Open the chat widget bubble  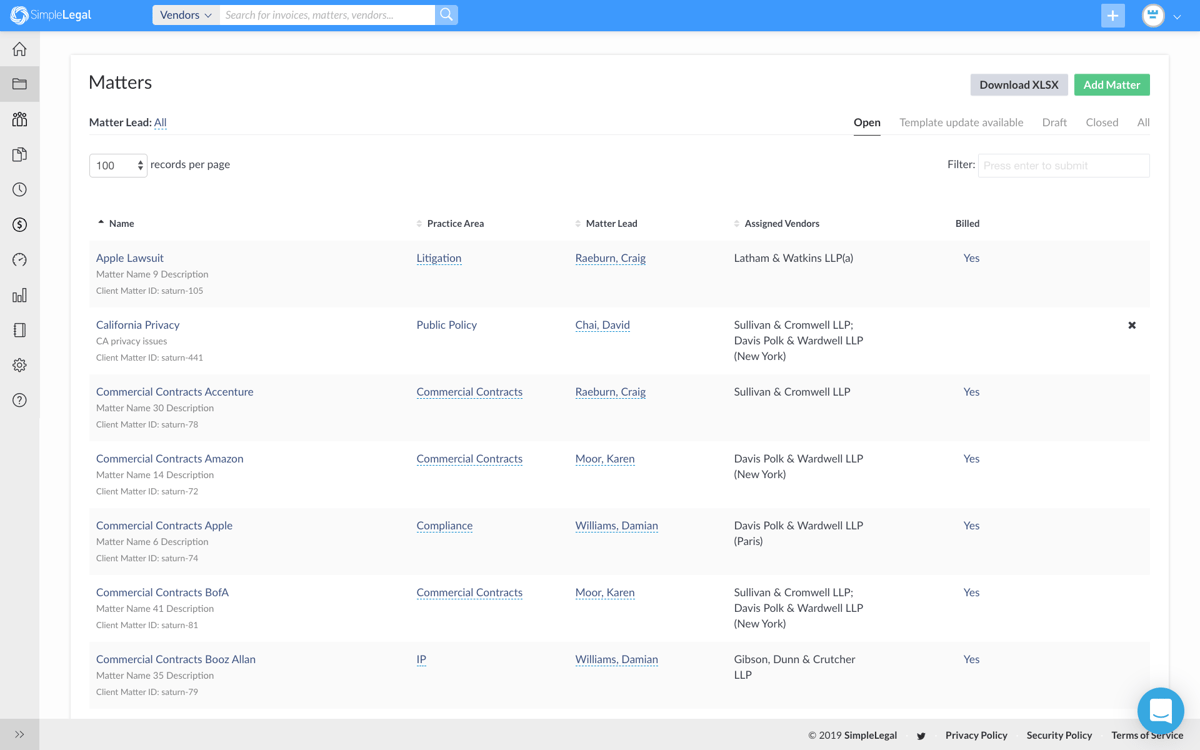coord(1160,711)
